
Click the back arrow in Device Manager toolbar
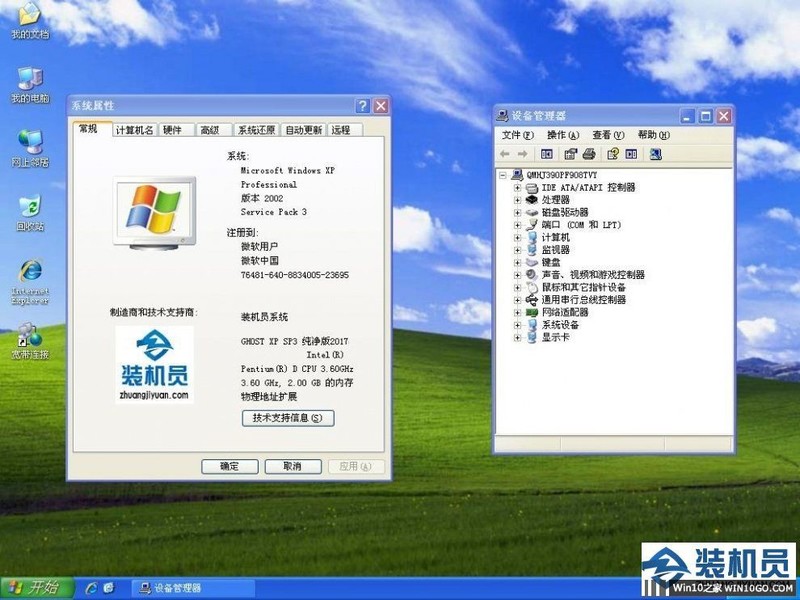(504, 154)
